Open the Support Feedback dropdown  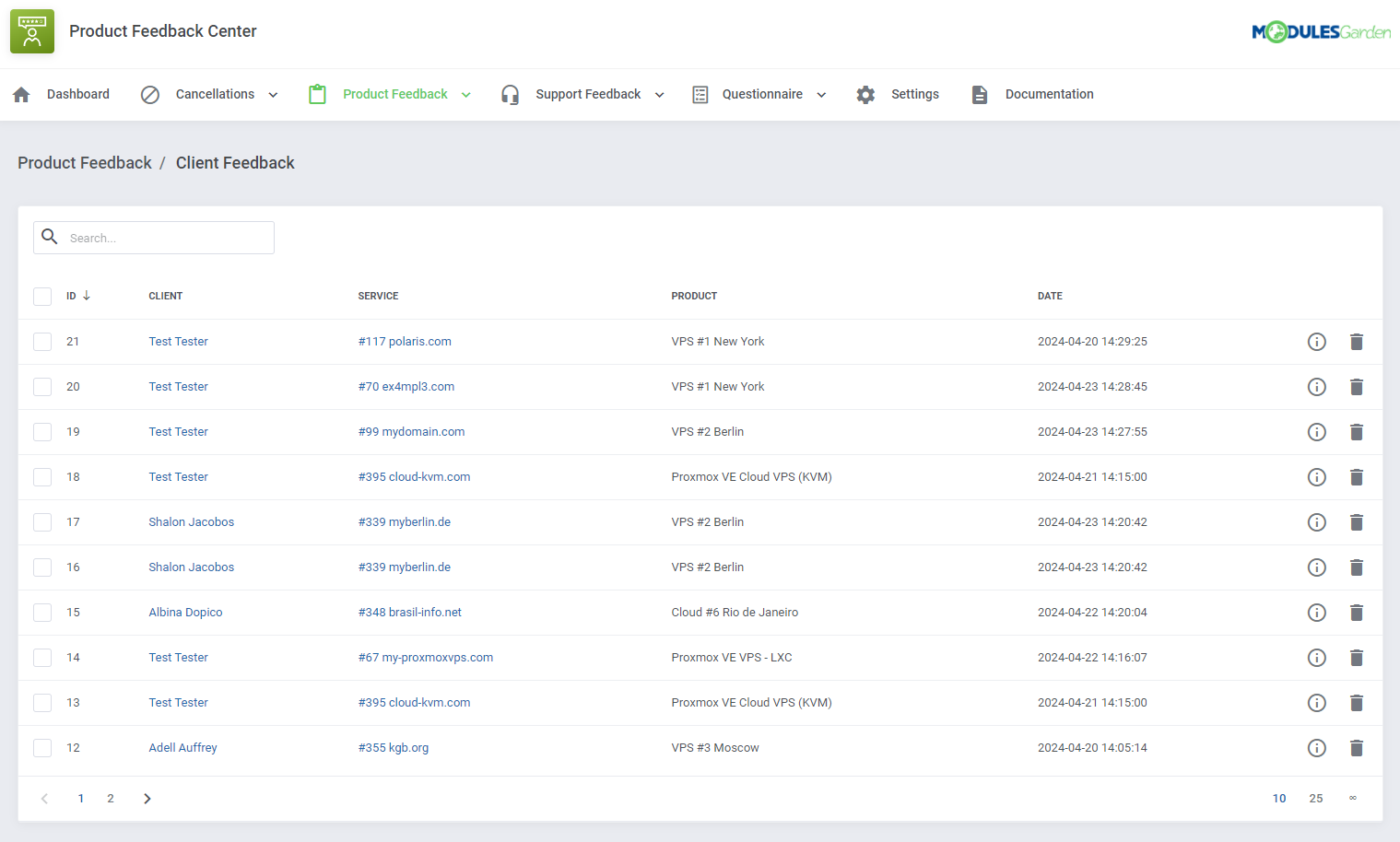point(658,94)
